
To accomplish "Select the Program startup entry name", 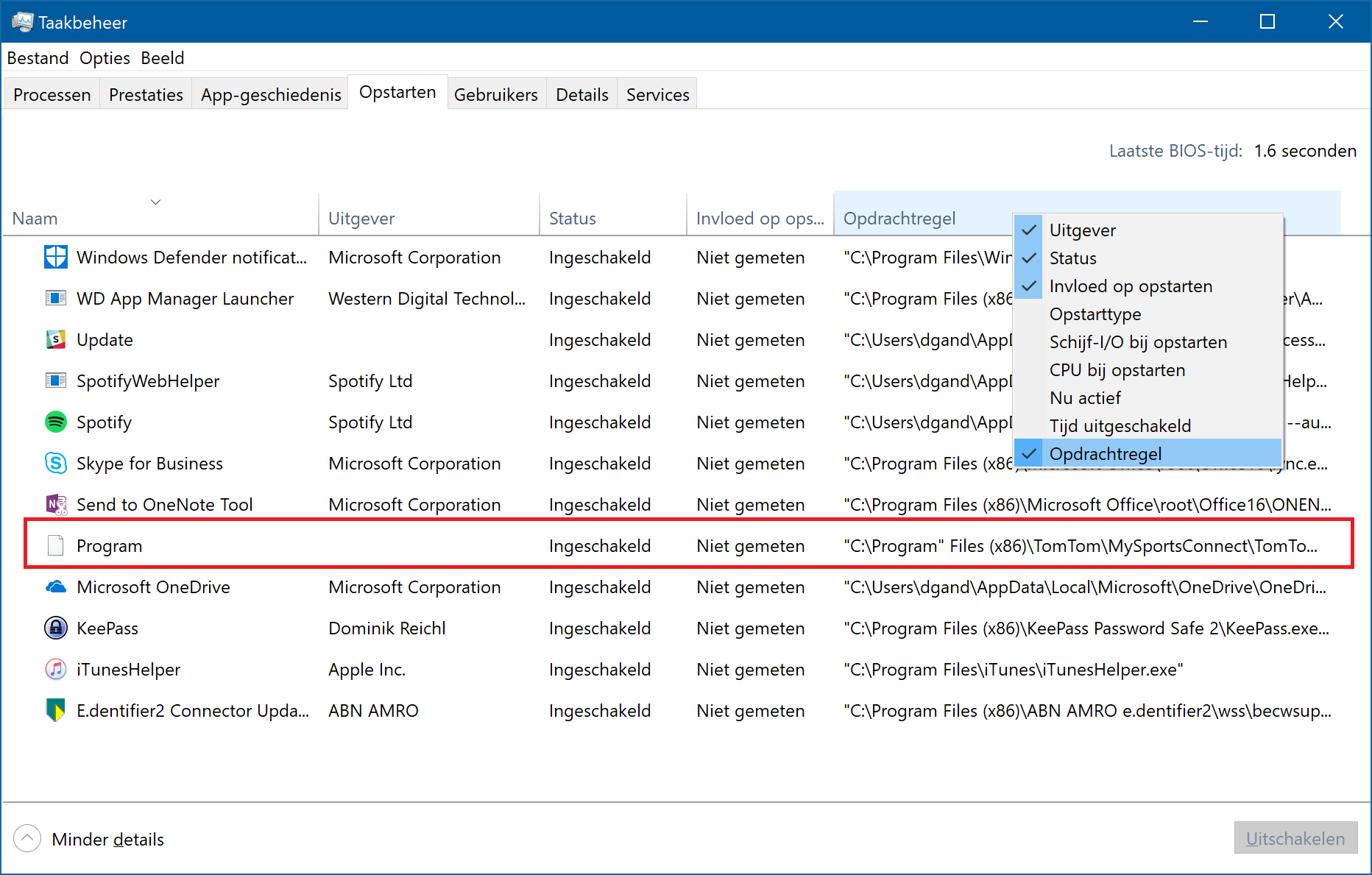I will click(110, 546).
